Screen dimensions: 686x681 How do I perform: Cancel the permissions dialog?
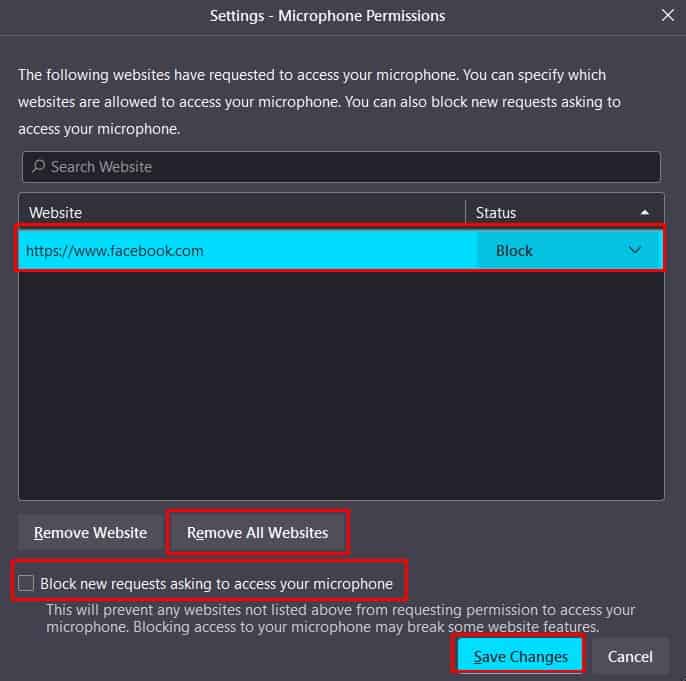tap(630, 657)
